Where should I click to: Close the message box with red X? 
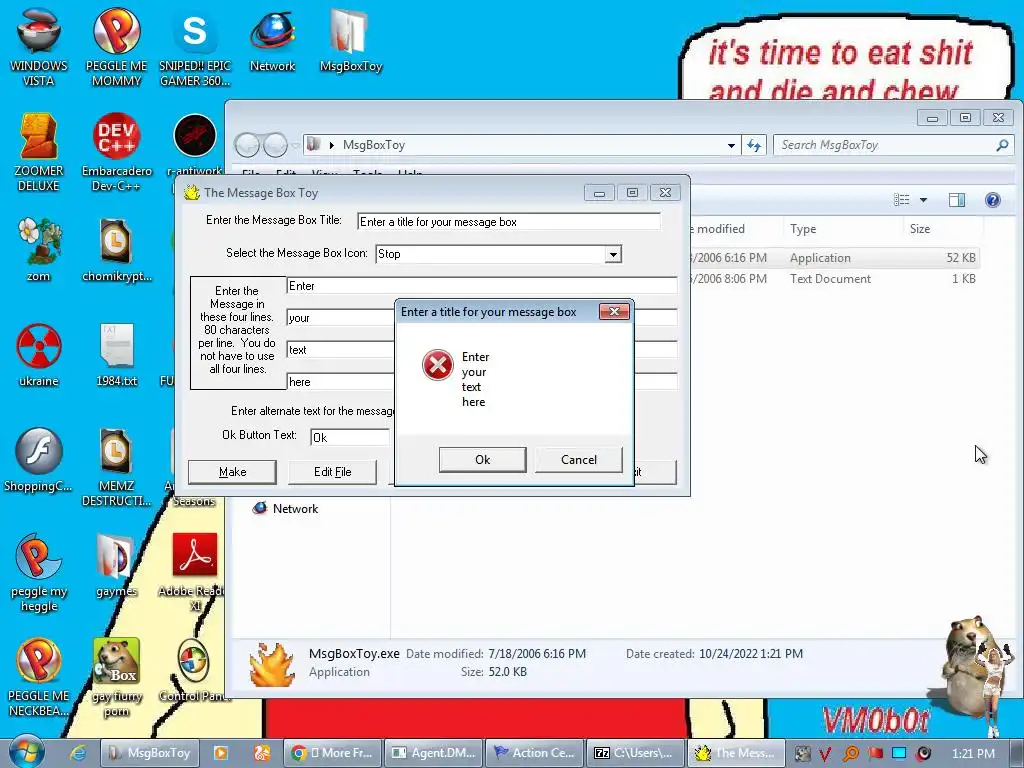[614, 312]
